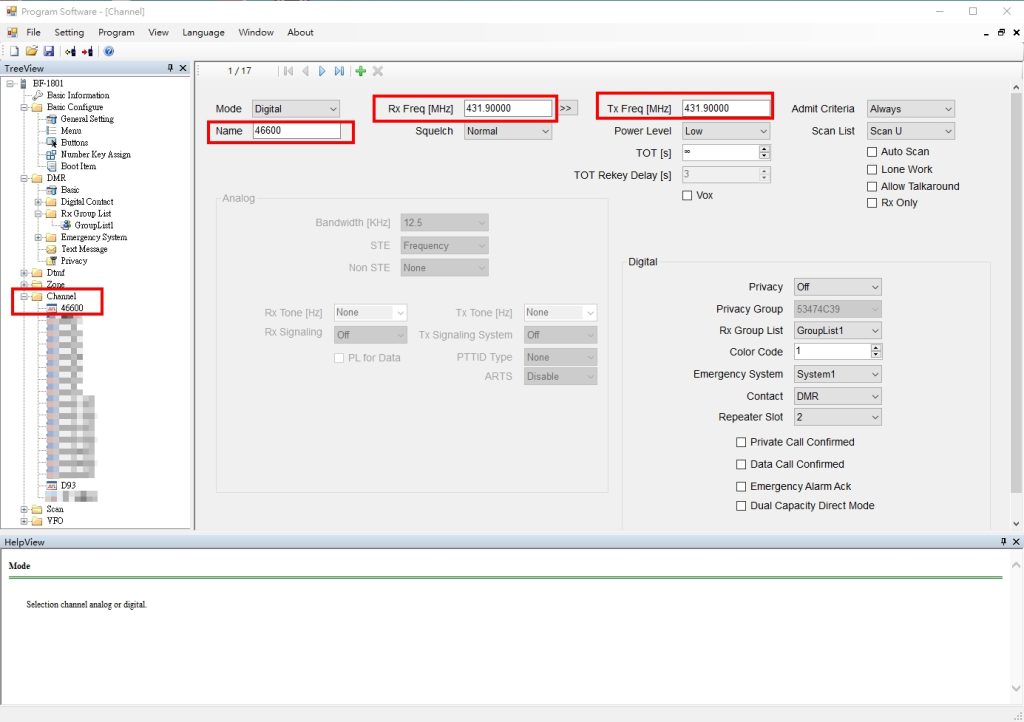Screen dimensions: 1024x722
Task: Enable Rx Only checkbox
Action: click(872, 203)
